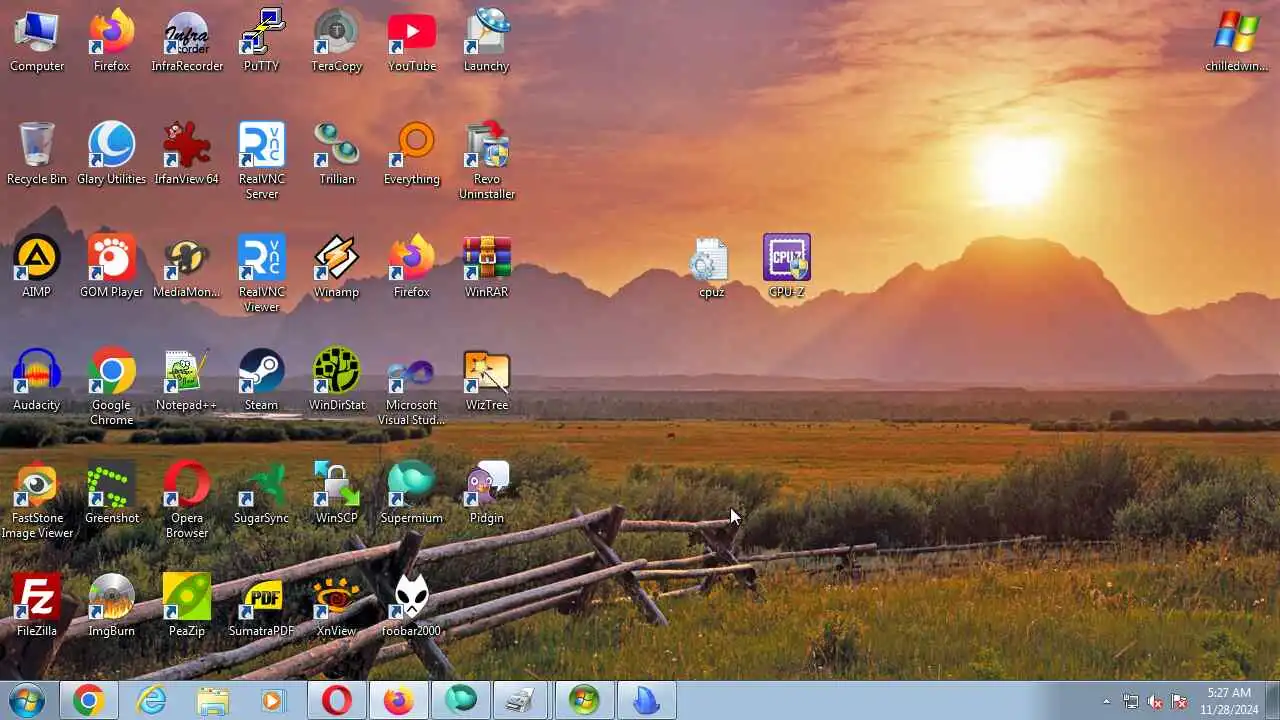The height and width of the screenshot is (720, 1280).
Task: Open WinDirStat from the desktop
Action: (337, 380)
